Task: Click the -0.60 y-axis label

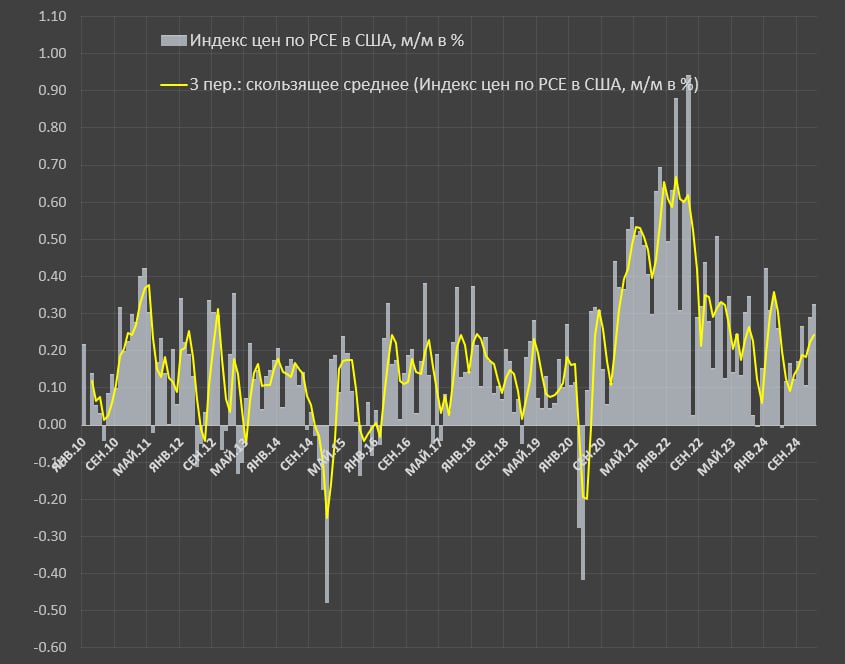Action: (49, 647)
